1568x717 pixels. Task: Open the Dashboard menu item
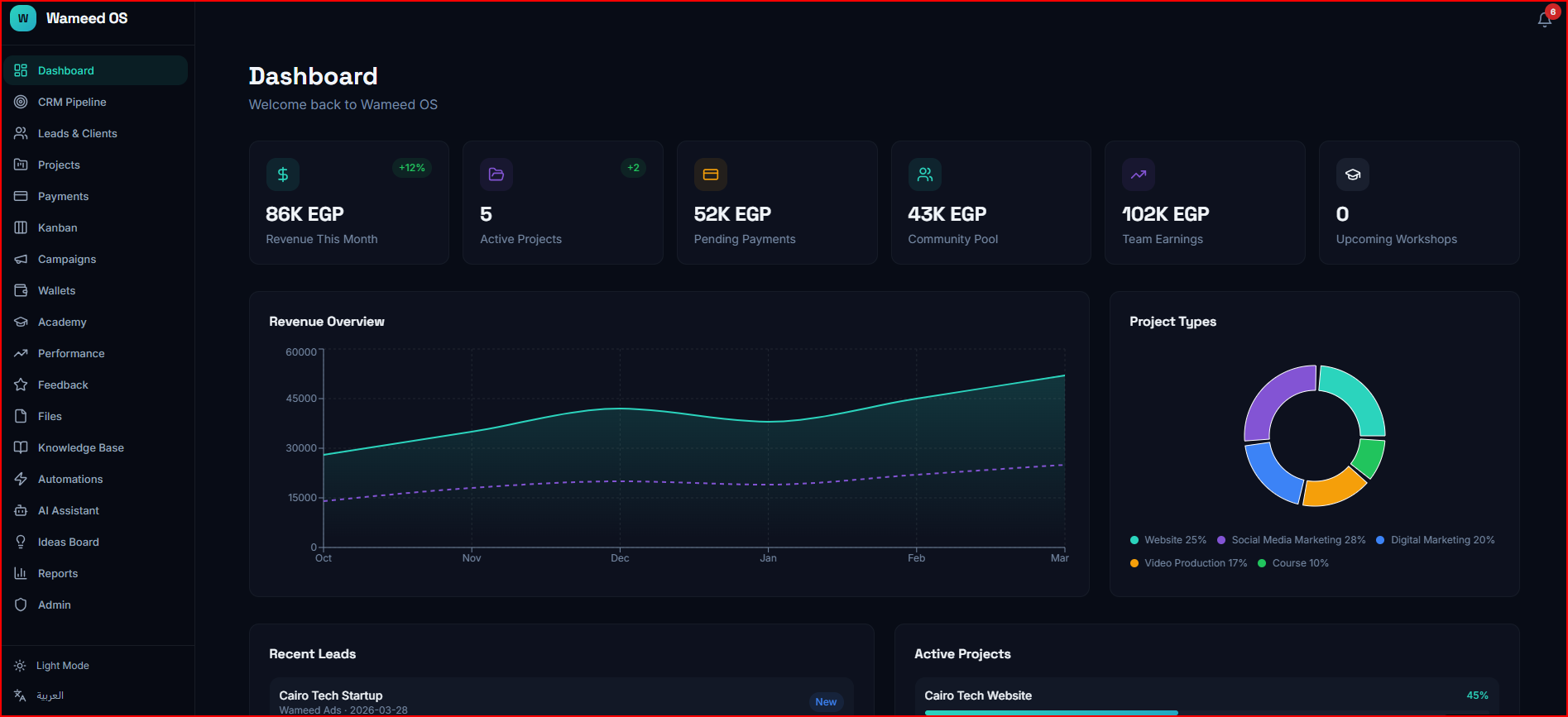click(96, 70)
